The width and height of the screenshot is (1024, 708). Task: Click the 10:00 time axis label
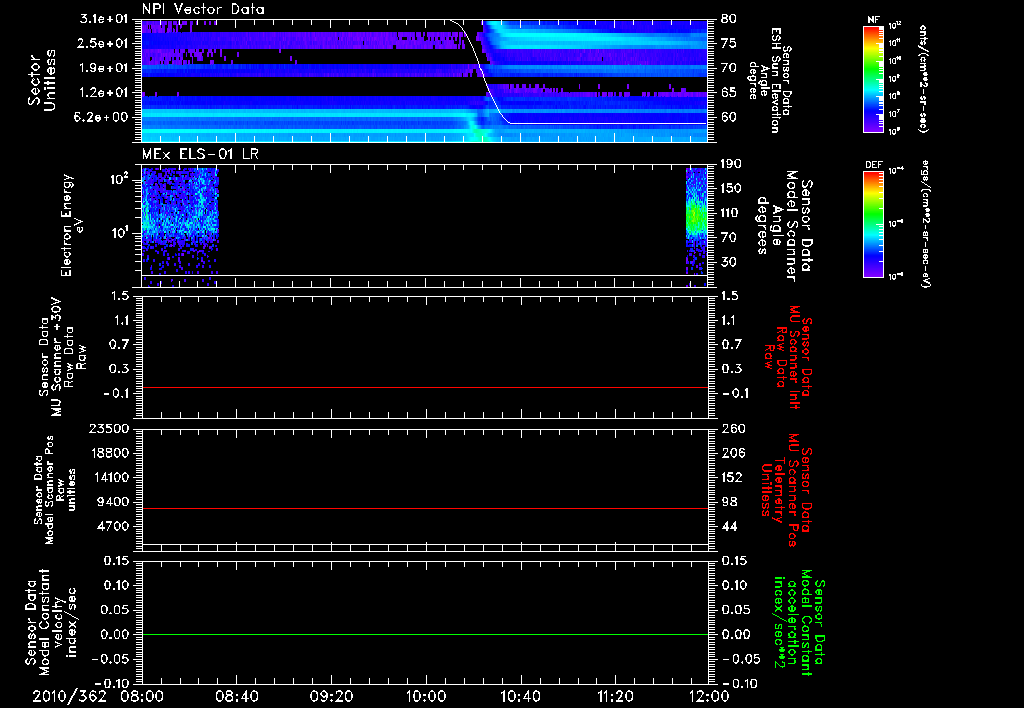426,696
